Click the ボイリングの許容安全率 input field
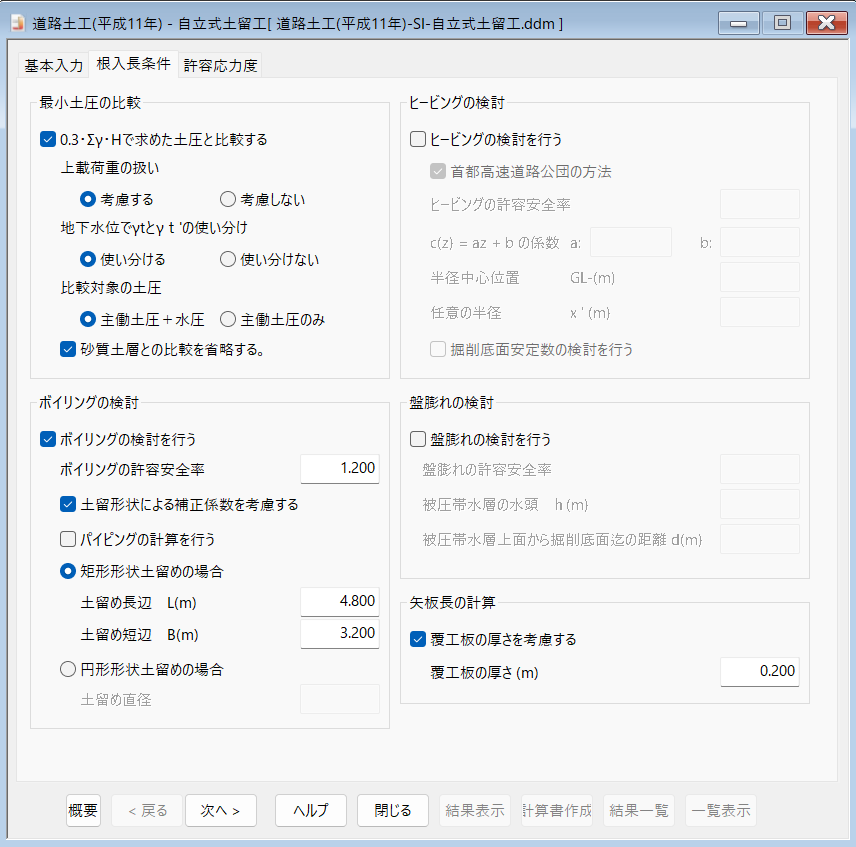Viewport: 856px width, 847px height. click(340, 469)
